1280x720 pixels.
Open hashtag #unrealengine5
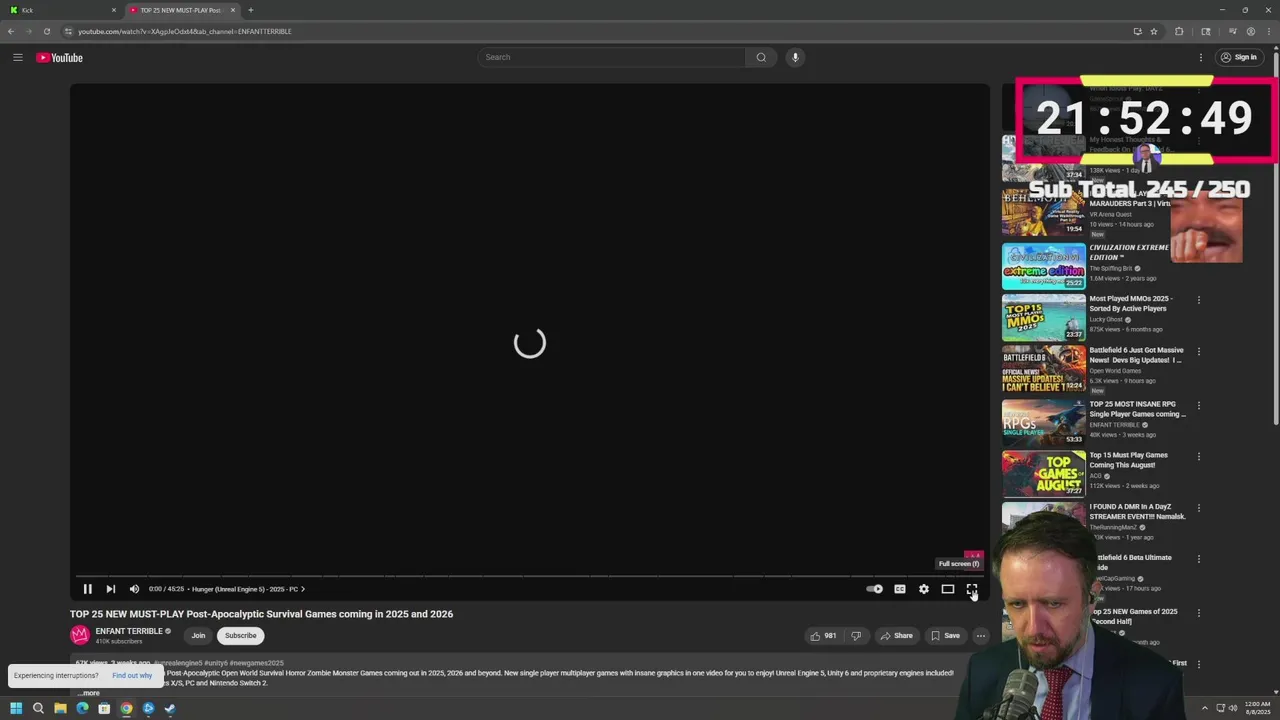point(178,663)
